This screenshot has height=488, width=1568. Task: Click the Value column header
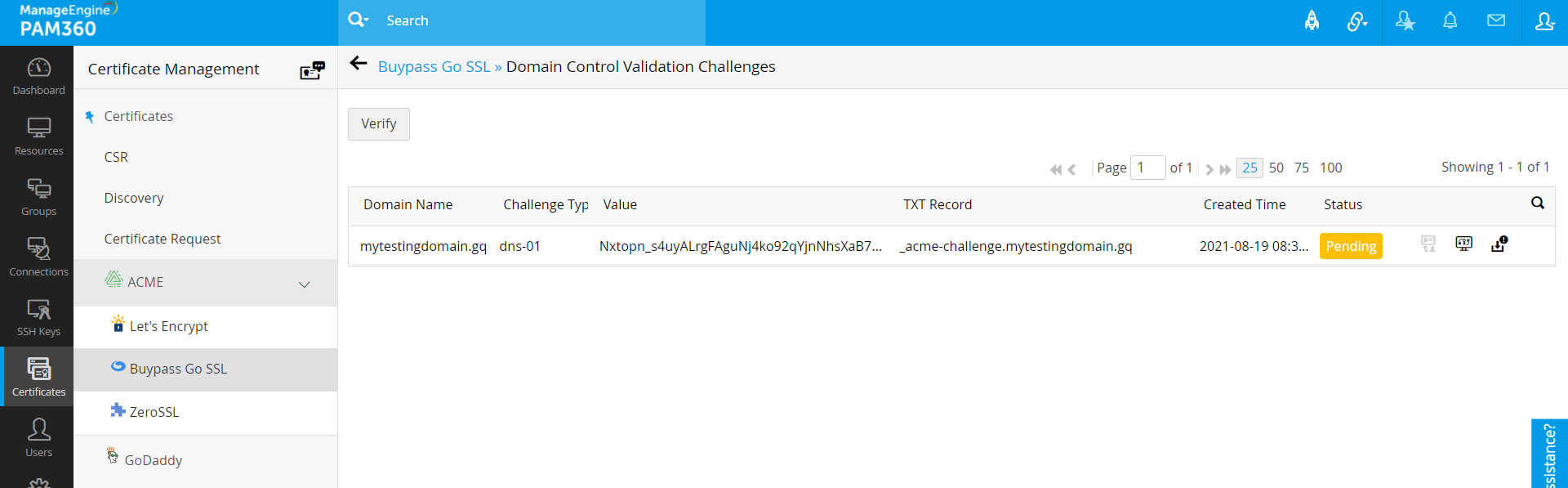[620, 205]
